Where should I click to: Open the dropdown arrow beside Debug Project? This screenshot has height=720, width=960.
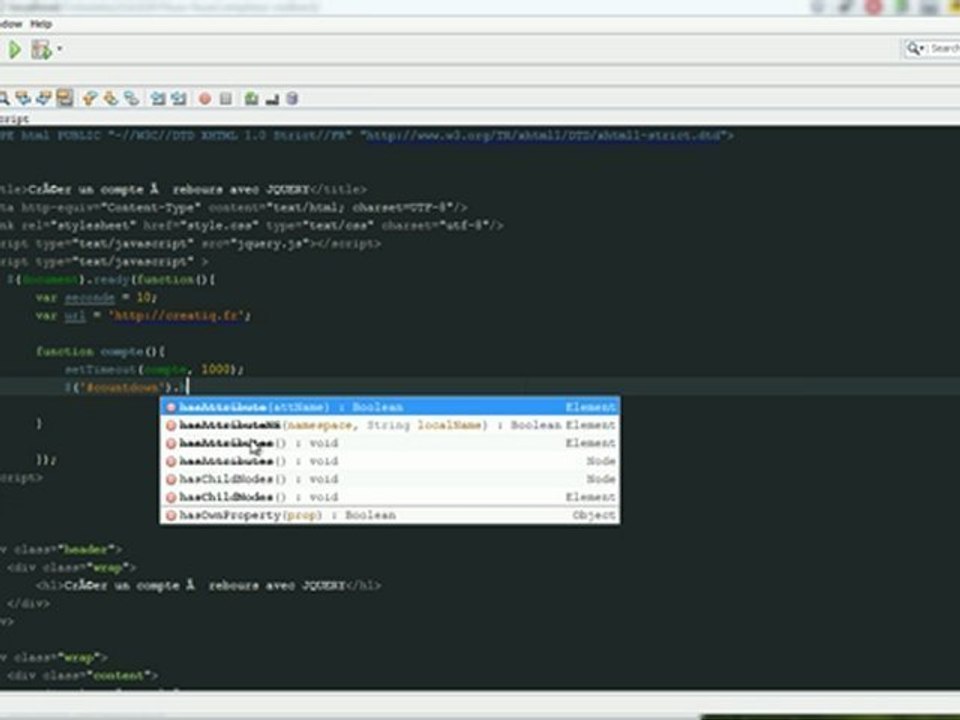(59, 48)
